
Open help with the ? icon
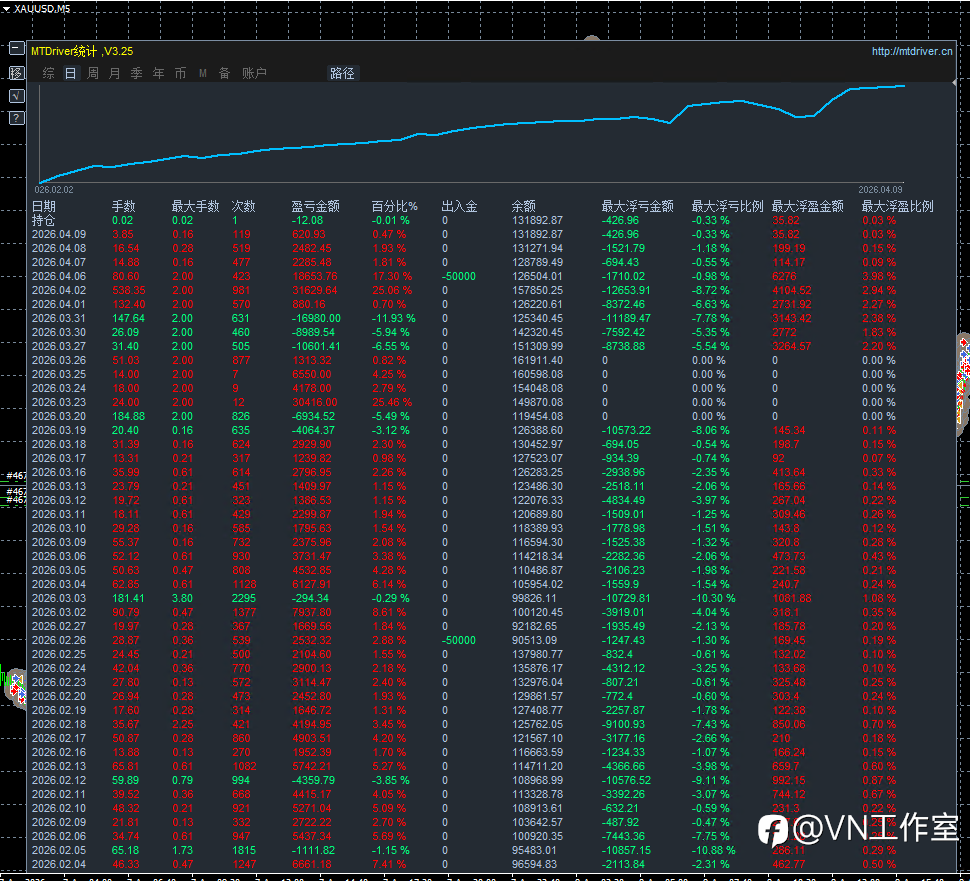pyautogui.click(x=16, y=118)
